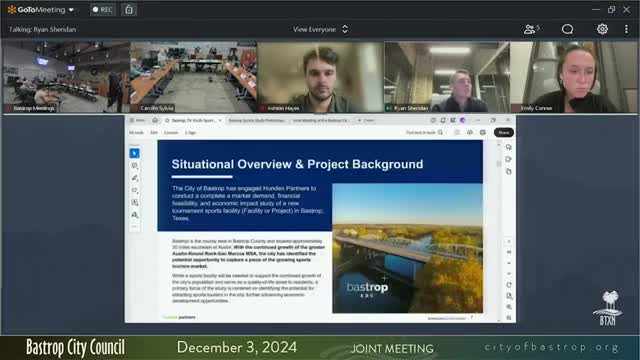Image resolution: width=640 pixels, height=360 pixels.
Task: Click the Acrobat Home icon
Action: click(155, 120)
